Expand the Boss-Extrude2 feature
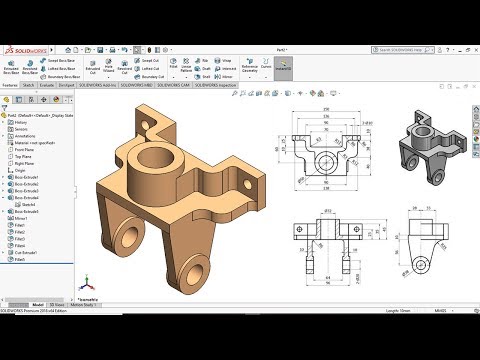Image resolution: width=480 pixels, height=360 pixels. point(3,184)
